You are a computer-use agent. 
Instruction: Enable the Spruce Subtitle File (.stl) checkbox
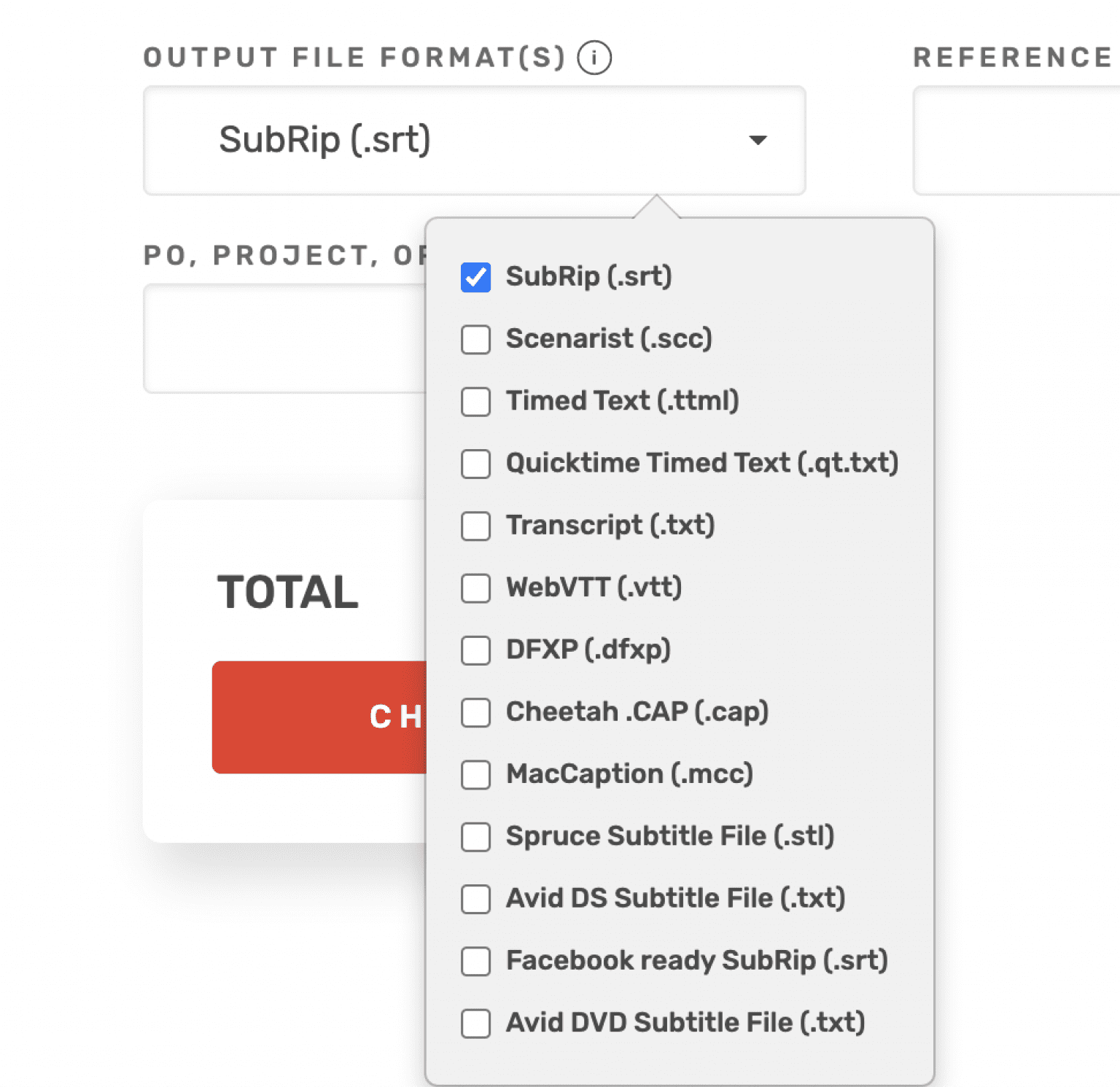click(x=475, y=837)
